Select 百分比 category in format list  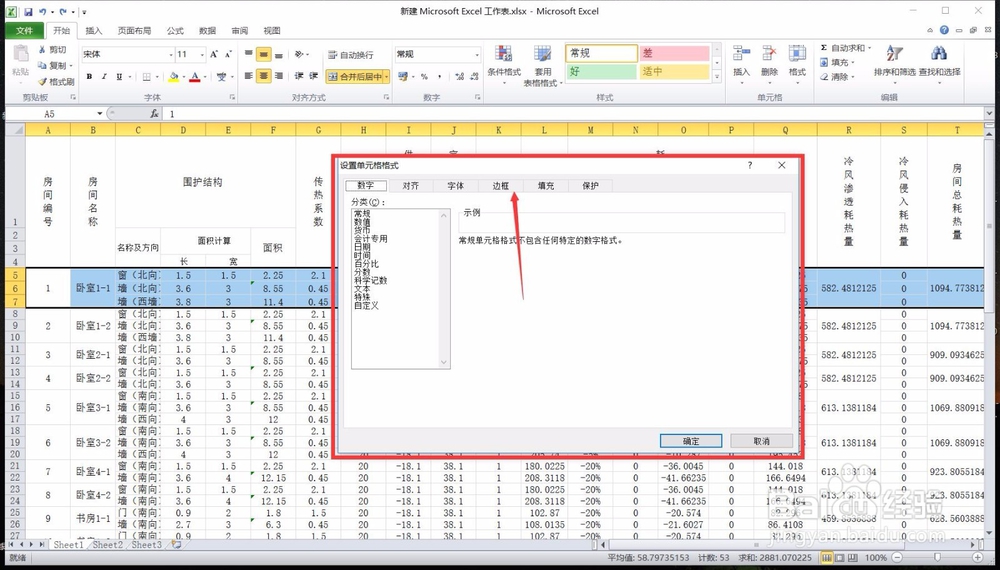tap(367, 263)
